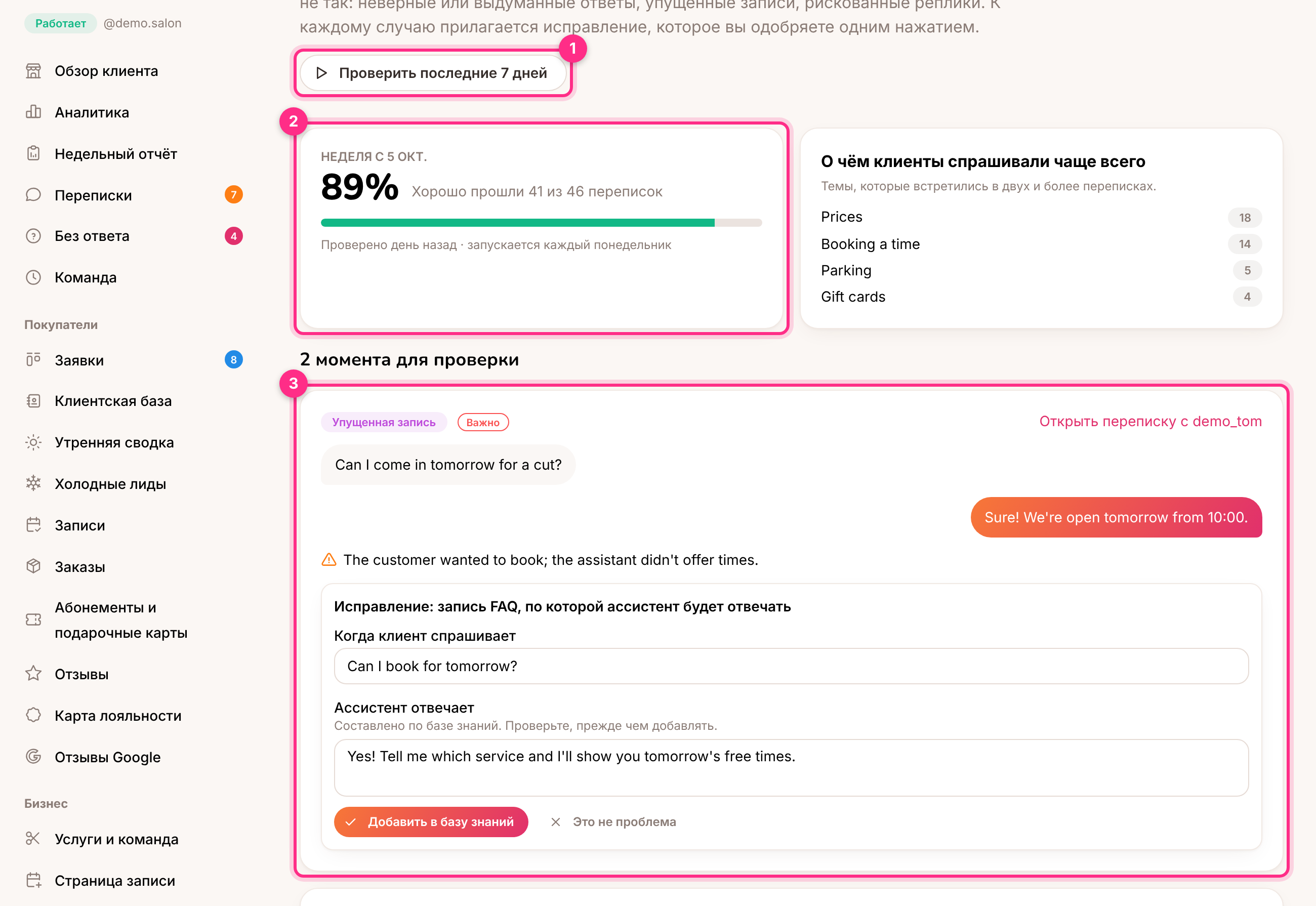
Task: Click Добавить в базу знаний button
Action: [x=431, y=821]
